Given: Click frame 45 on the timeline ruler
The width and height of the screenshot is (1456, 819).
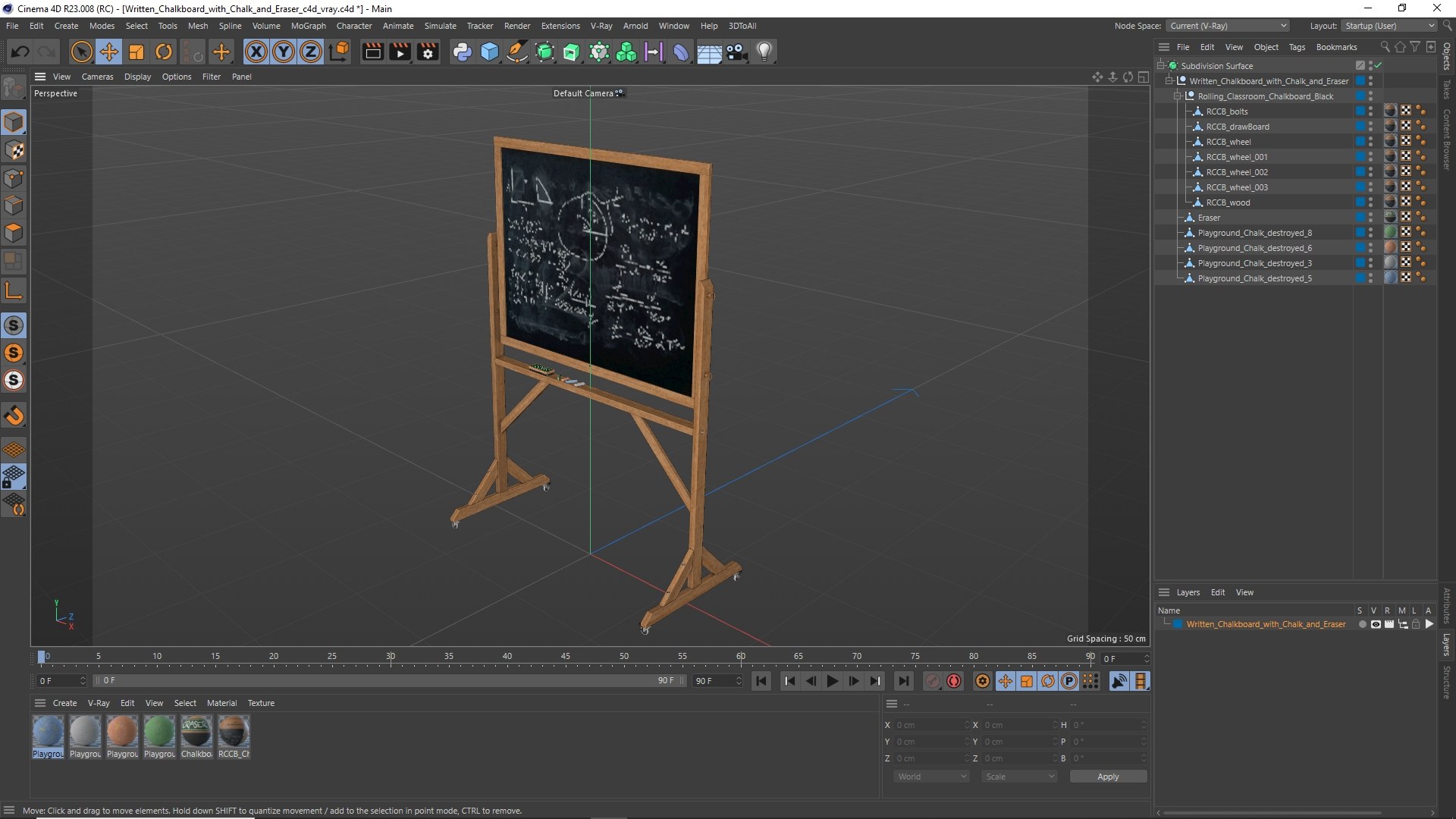Looking at the screenshot, I should pyautogui.click(x=566, y=657).
